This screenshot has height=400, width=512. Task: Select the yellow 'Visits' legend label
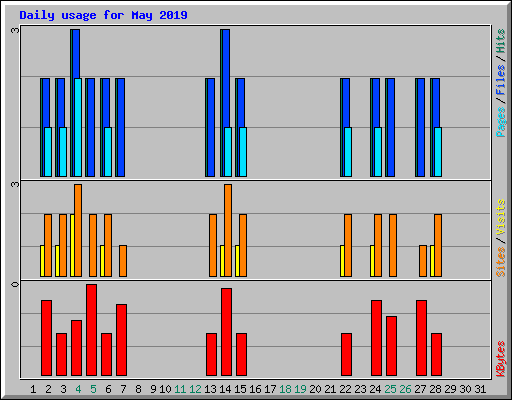500,218
